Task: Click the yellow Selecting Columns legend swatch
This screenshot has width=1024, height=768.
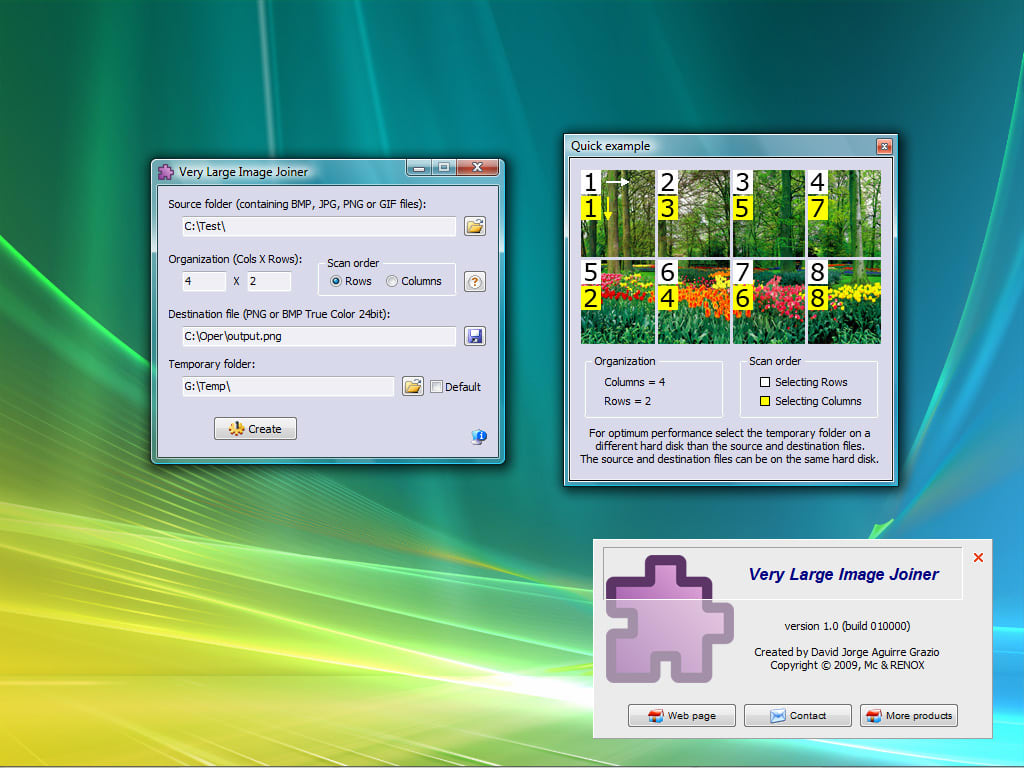Action: coord(765,401)
